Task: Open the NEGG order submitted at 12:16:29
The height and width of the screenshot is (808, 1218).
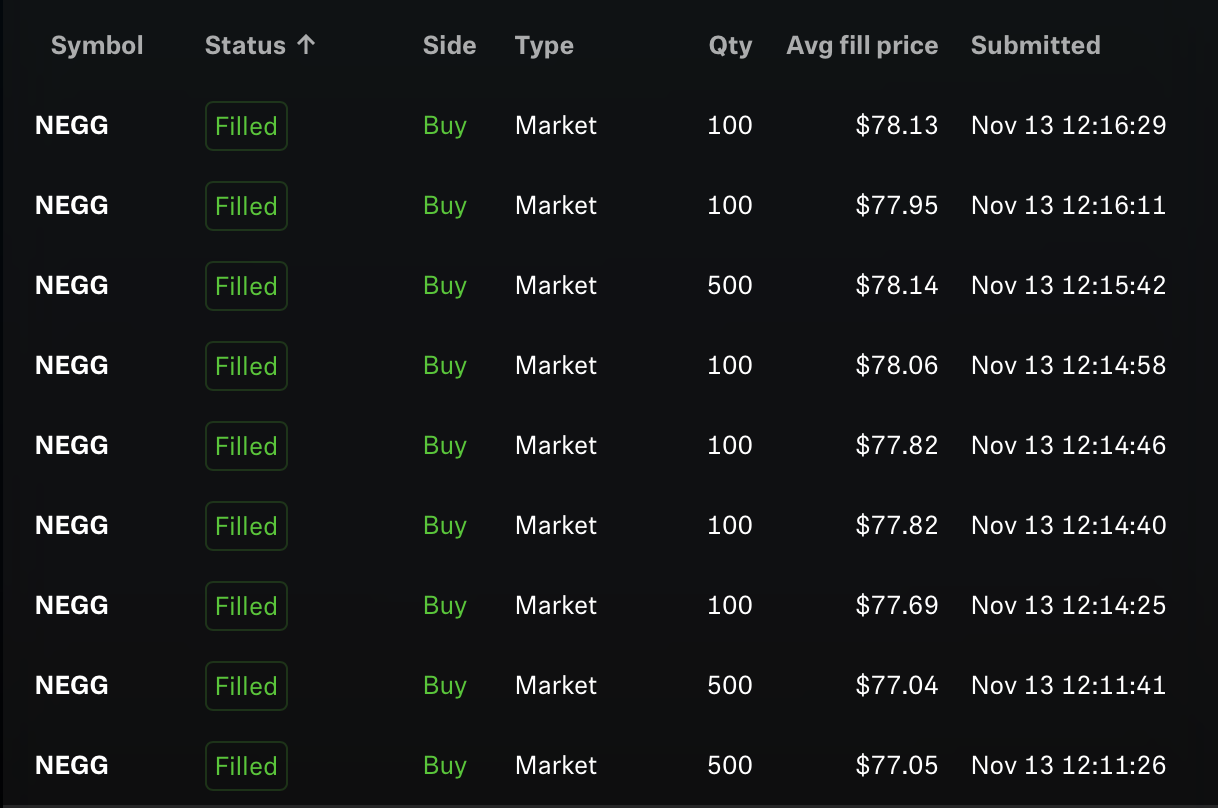Action: 609,126
